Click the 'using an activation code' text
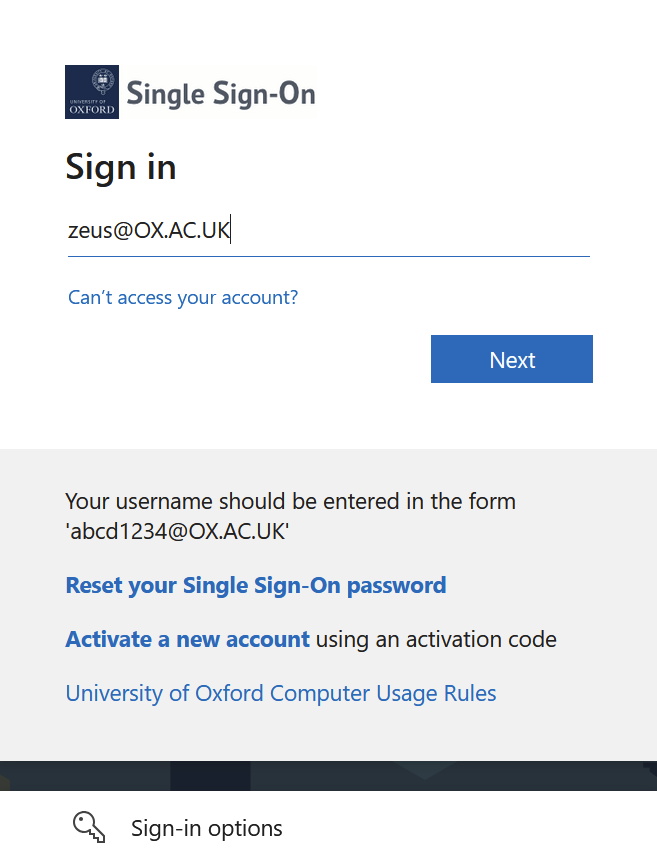 point(436,639)
